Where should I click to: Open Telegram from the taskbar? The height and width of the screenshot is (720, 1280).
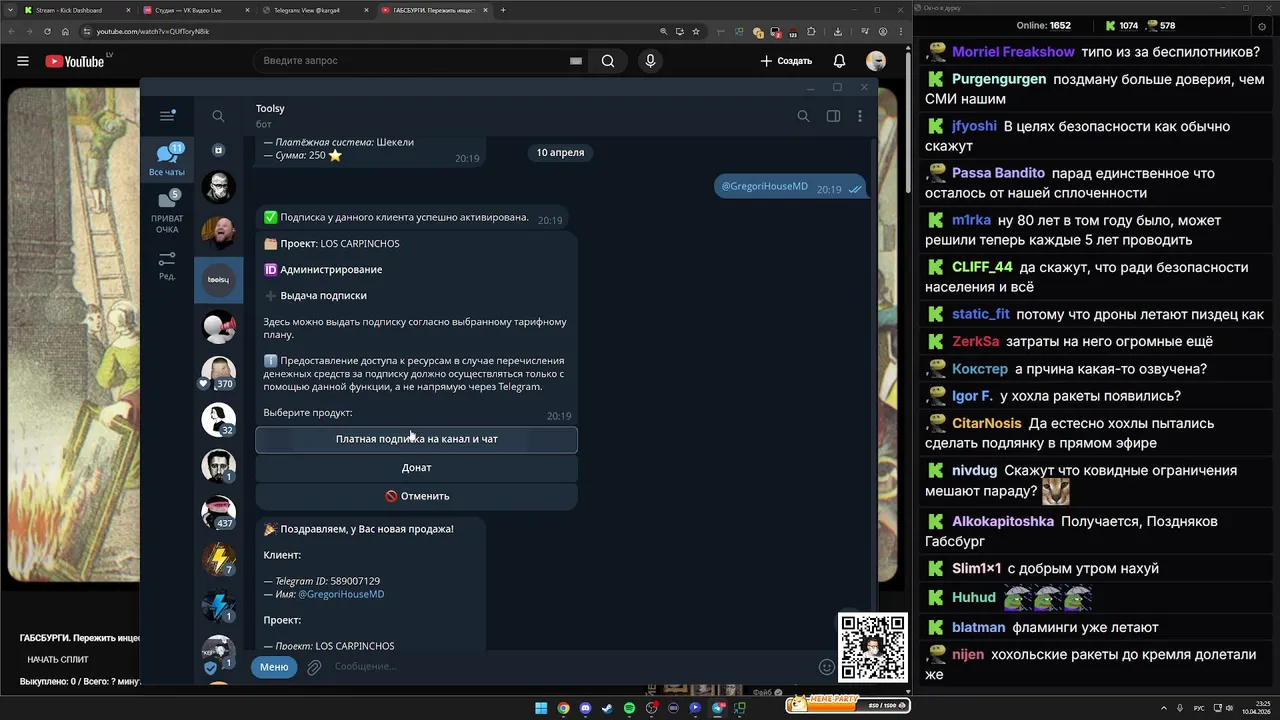coord(718,708)
